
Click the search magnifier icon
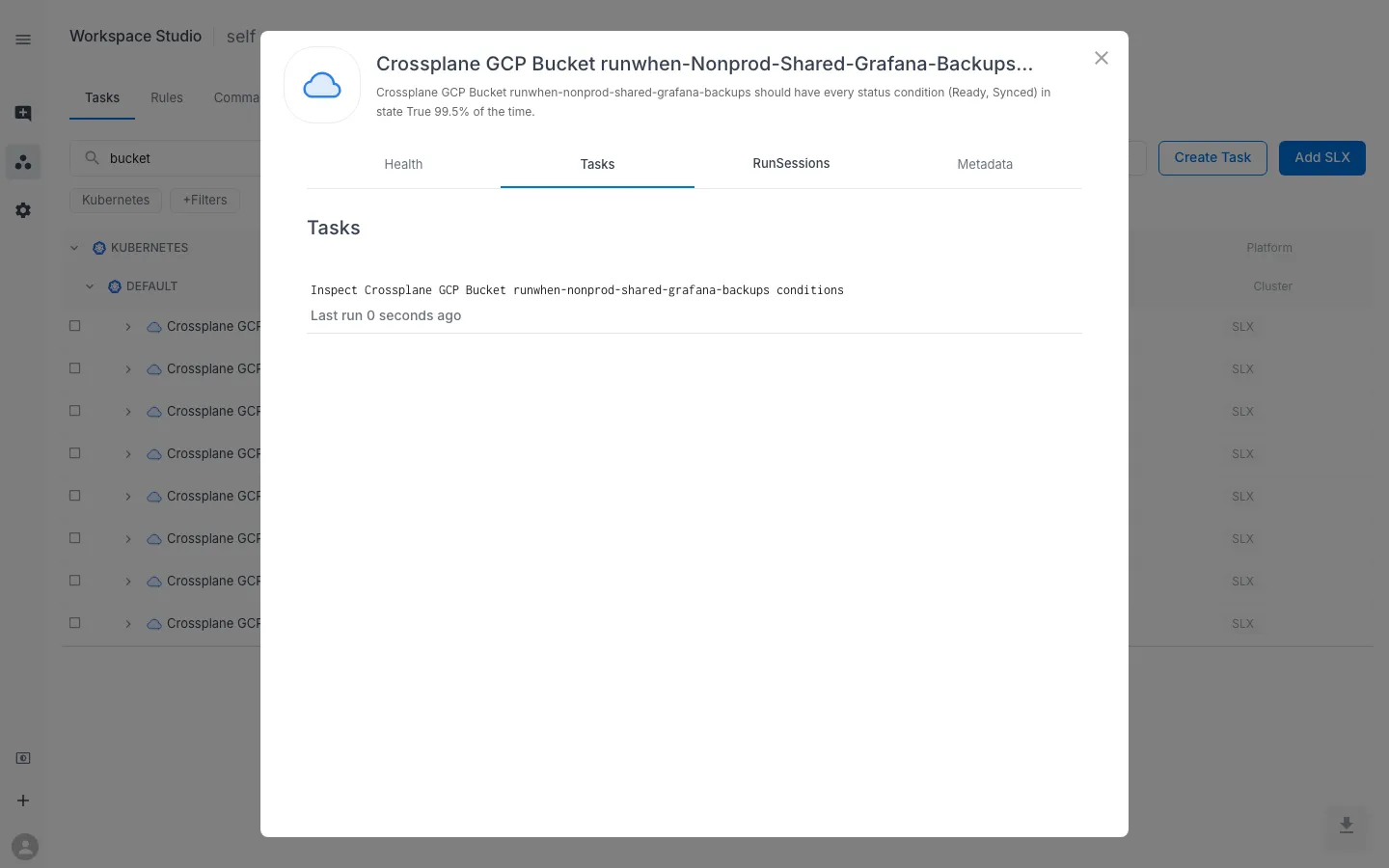click(93, 157)
